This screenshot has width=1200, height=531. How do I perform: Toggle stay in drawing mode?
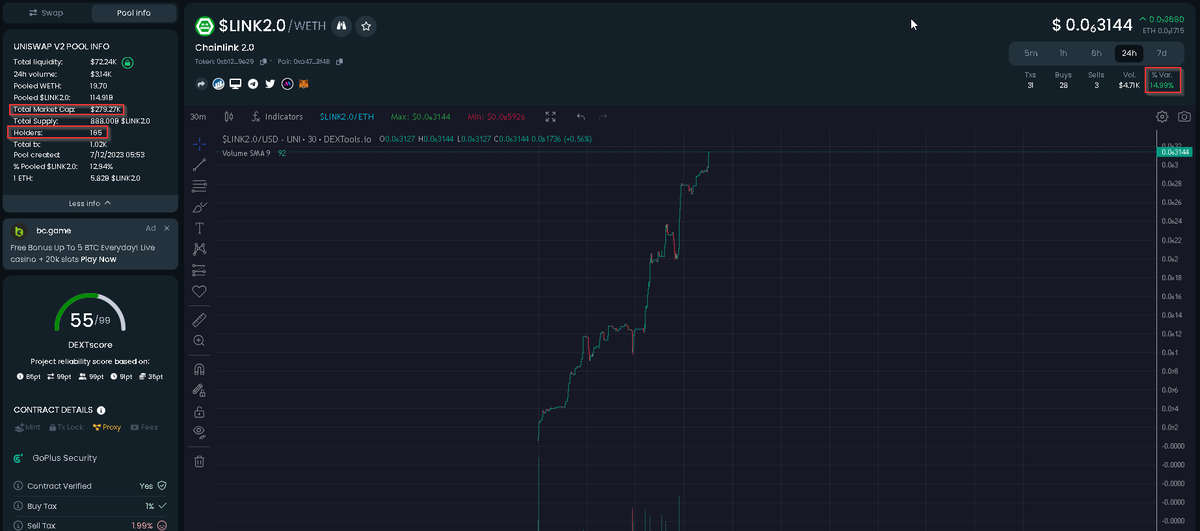[x=199, y=390]
